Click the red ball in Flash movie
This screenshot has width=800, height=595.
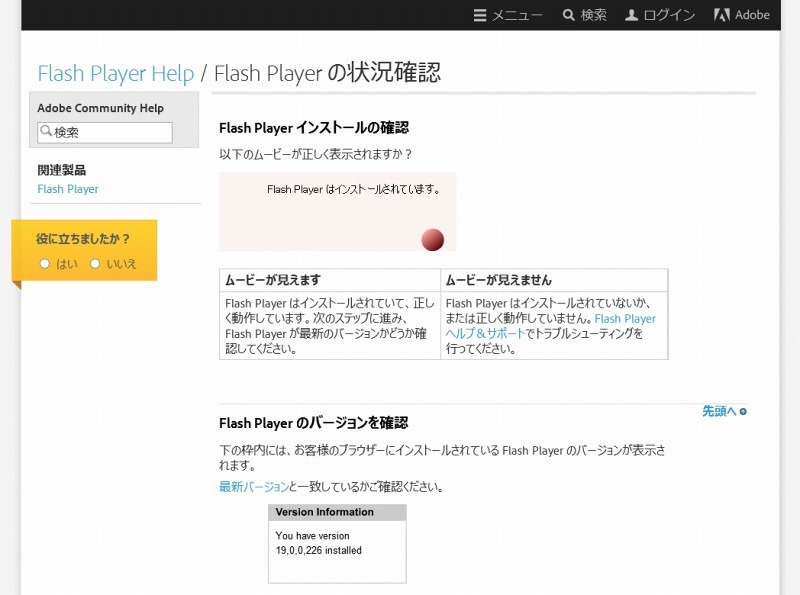pos(433,240)
